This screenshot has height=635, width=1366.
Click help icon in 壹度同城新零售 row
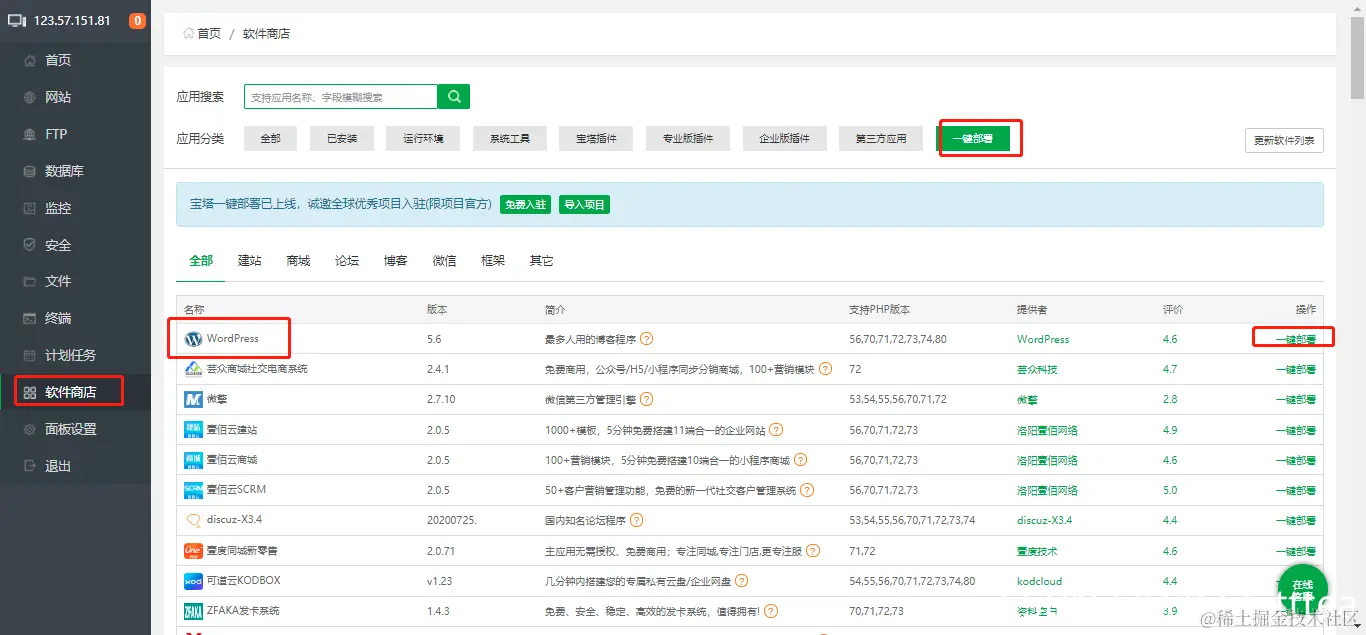click(813, 551)
